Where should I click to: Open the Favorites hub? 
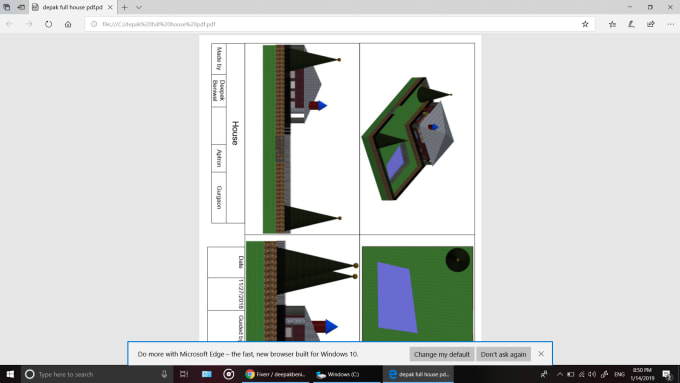click(x=612, y=24)
